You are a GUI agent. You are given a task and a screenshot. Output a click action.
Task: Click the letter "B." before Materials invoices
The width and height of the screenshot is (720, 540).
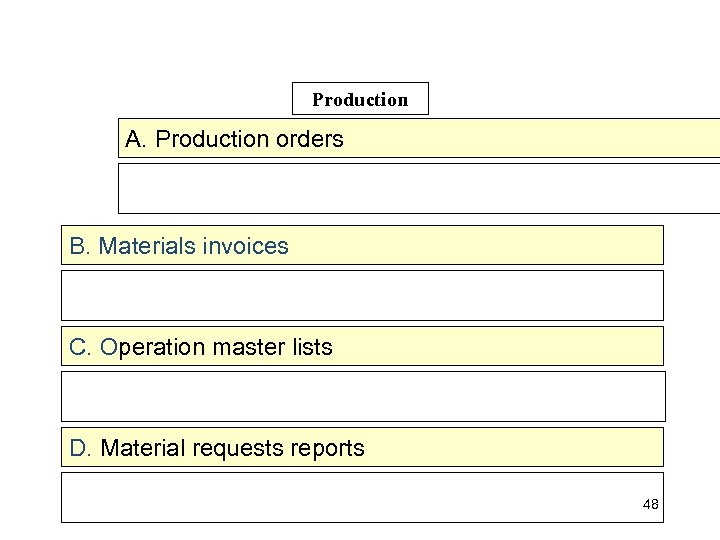tap(80, 245)
